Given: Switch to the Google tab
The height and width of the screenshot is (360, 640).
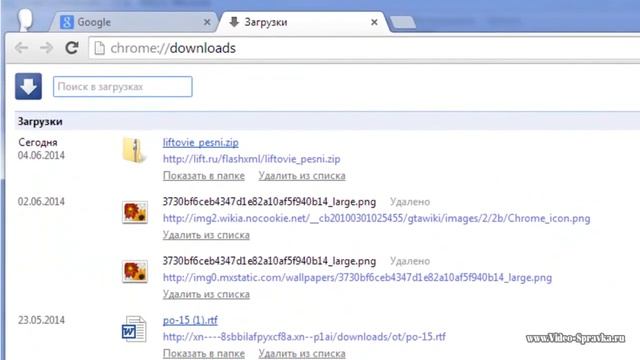Looking at the screenshot, I should coord(135,22).
